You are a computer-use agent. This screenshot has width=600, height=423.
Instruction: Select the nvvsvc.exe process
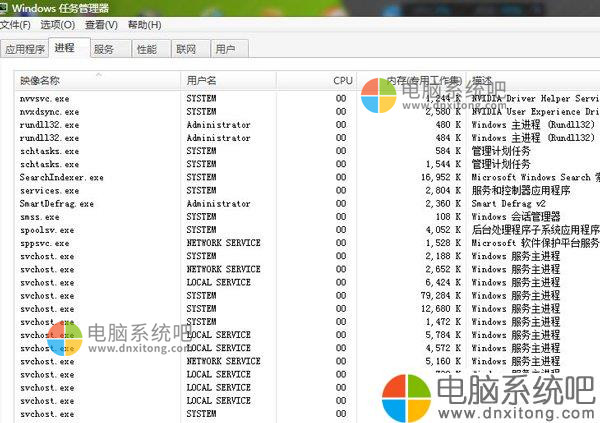(44, 99)
